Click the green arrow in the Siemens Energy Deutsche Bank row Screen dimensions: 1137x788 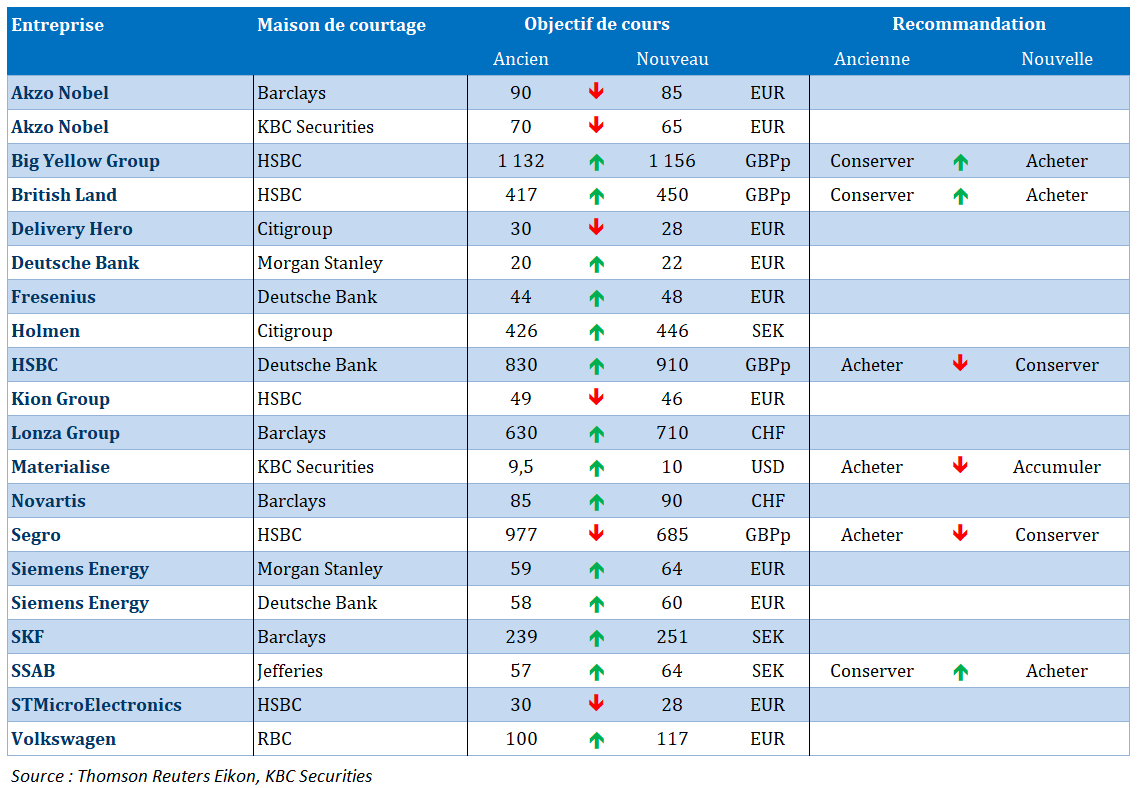(596, 604)
